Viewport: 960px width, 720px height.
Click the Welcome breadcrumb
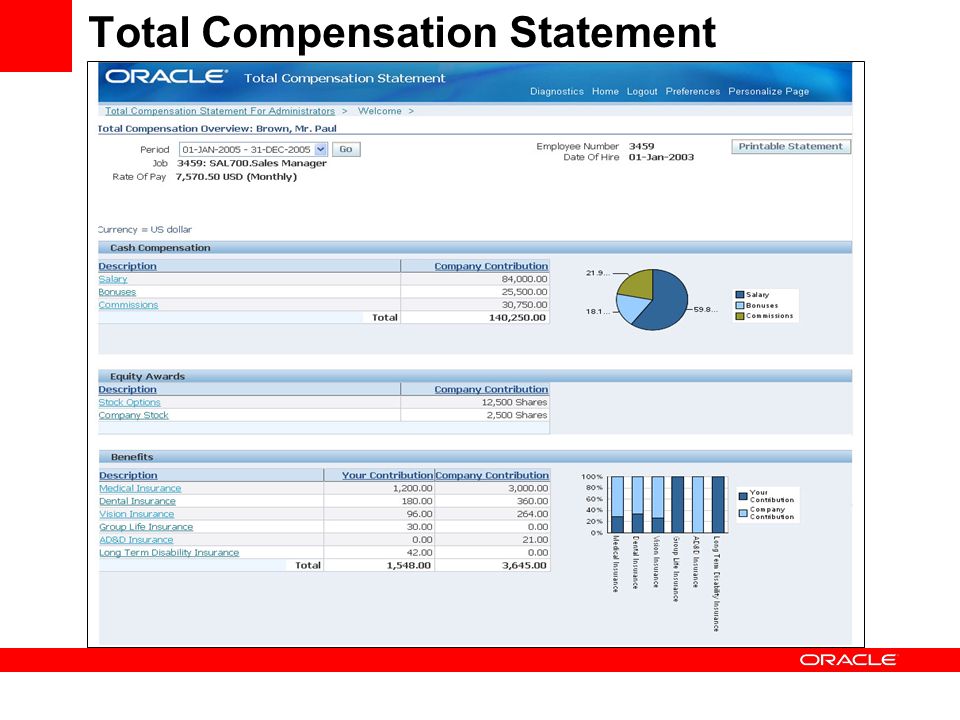(380, 111)
